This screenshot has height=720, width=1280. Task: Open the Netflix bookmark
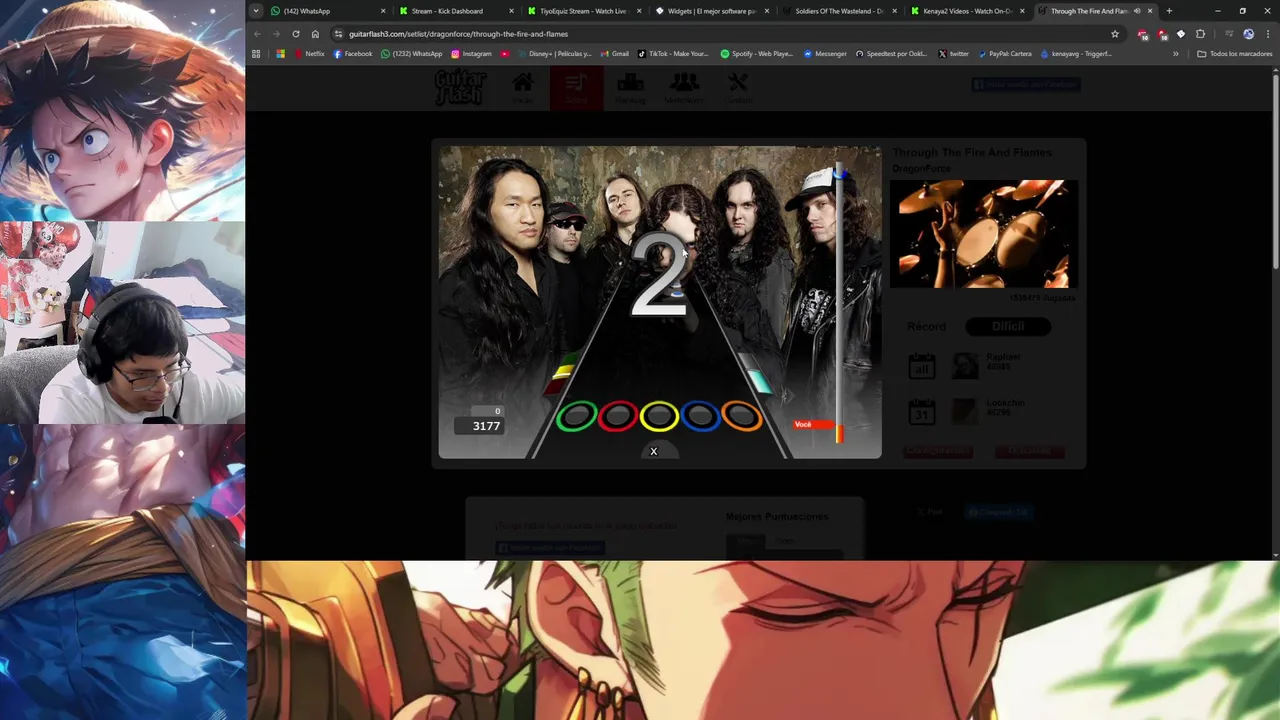(x=310, y=54)
